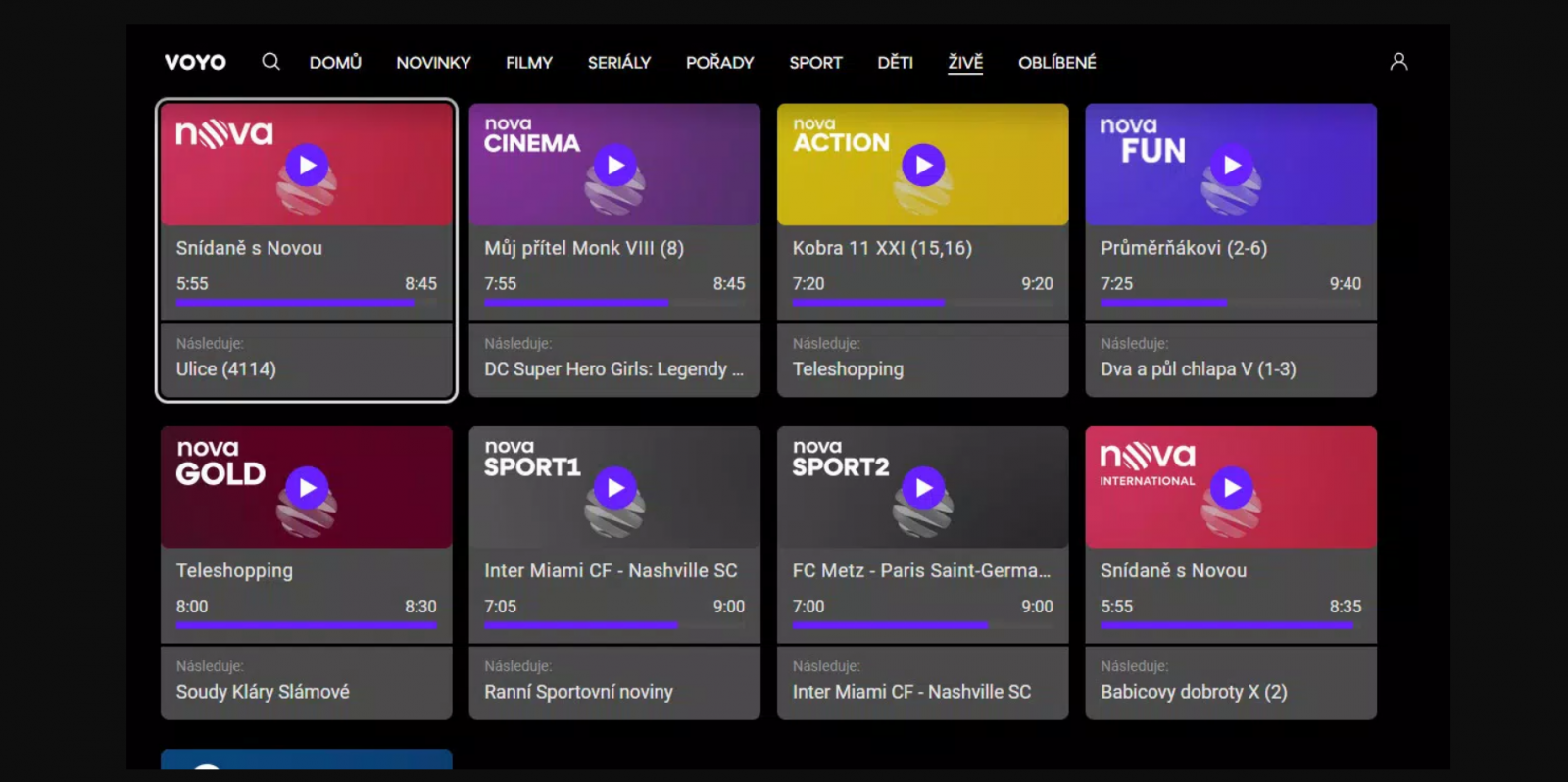Select upcoming Dva a půl chlapa V (1-3)
The width and height of the screenshot is (1568, 782).
(x=1199, y=369)
